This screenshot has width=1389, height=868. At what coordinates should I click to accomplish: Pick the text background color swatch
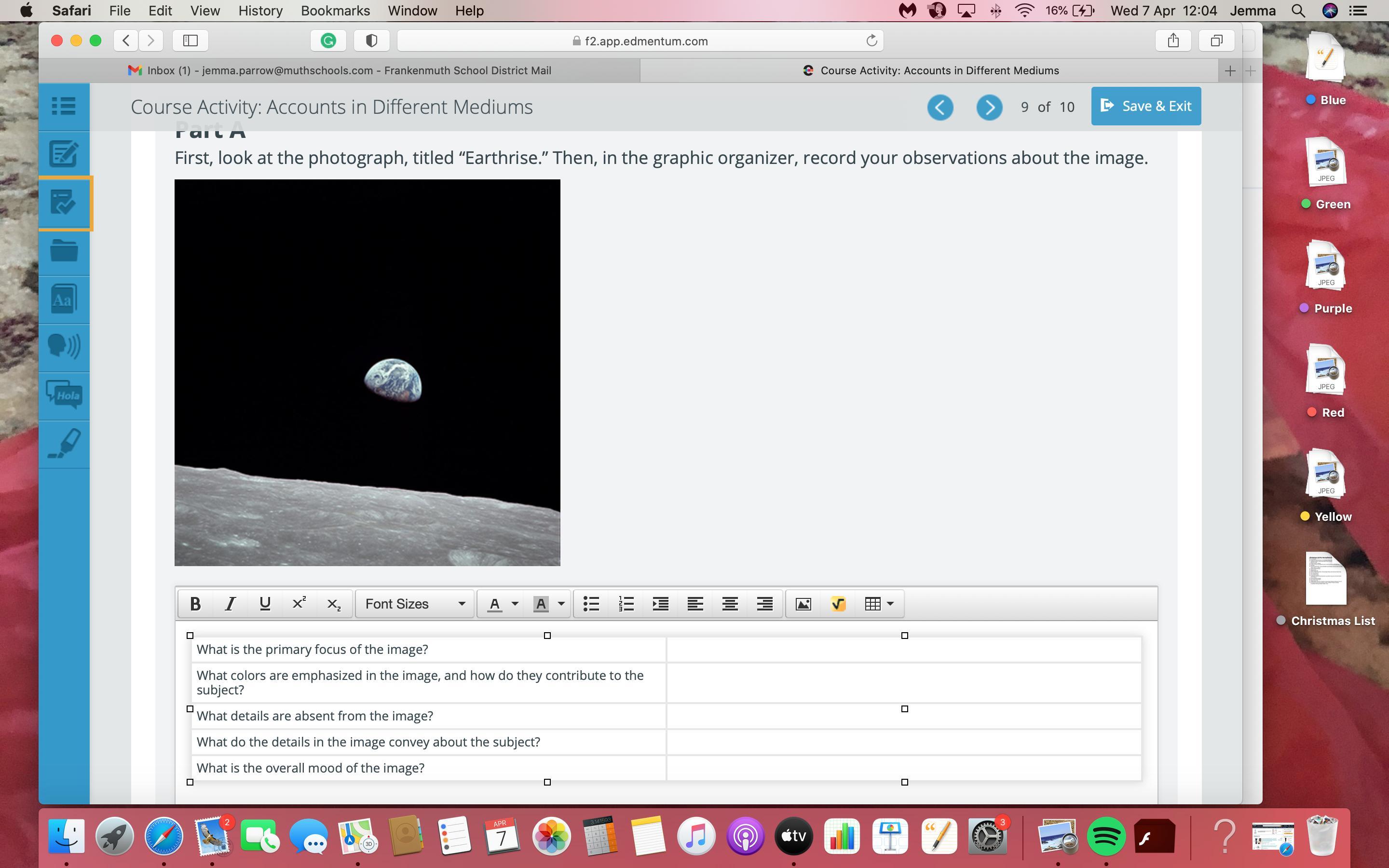pos(541,603)
